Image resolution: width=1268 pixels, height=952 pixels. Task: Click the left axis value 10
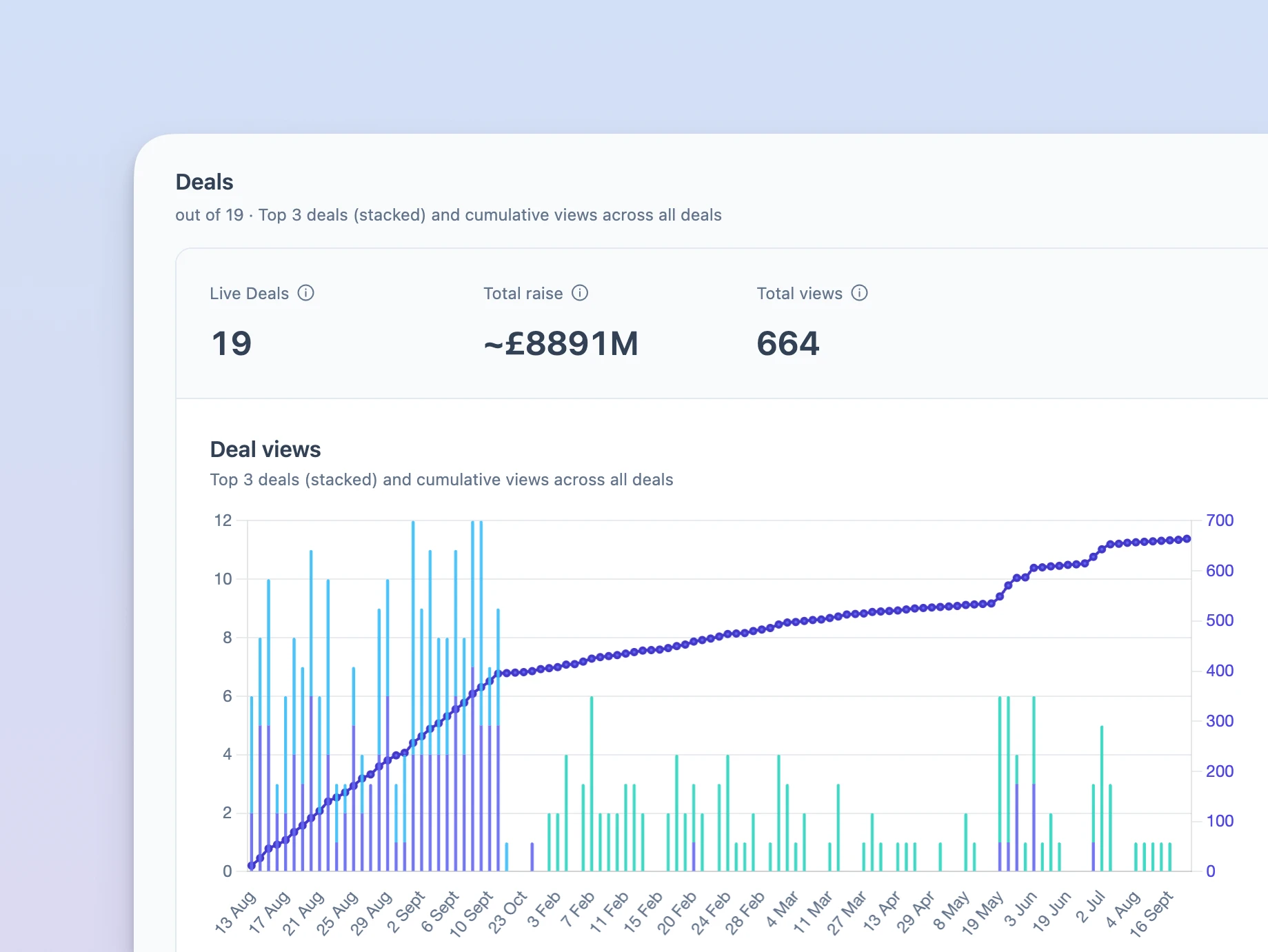click(x=223, y=579)
